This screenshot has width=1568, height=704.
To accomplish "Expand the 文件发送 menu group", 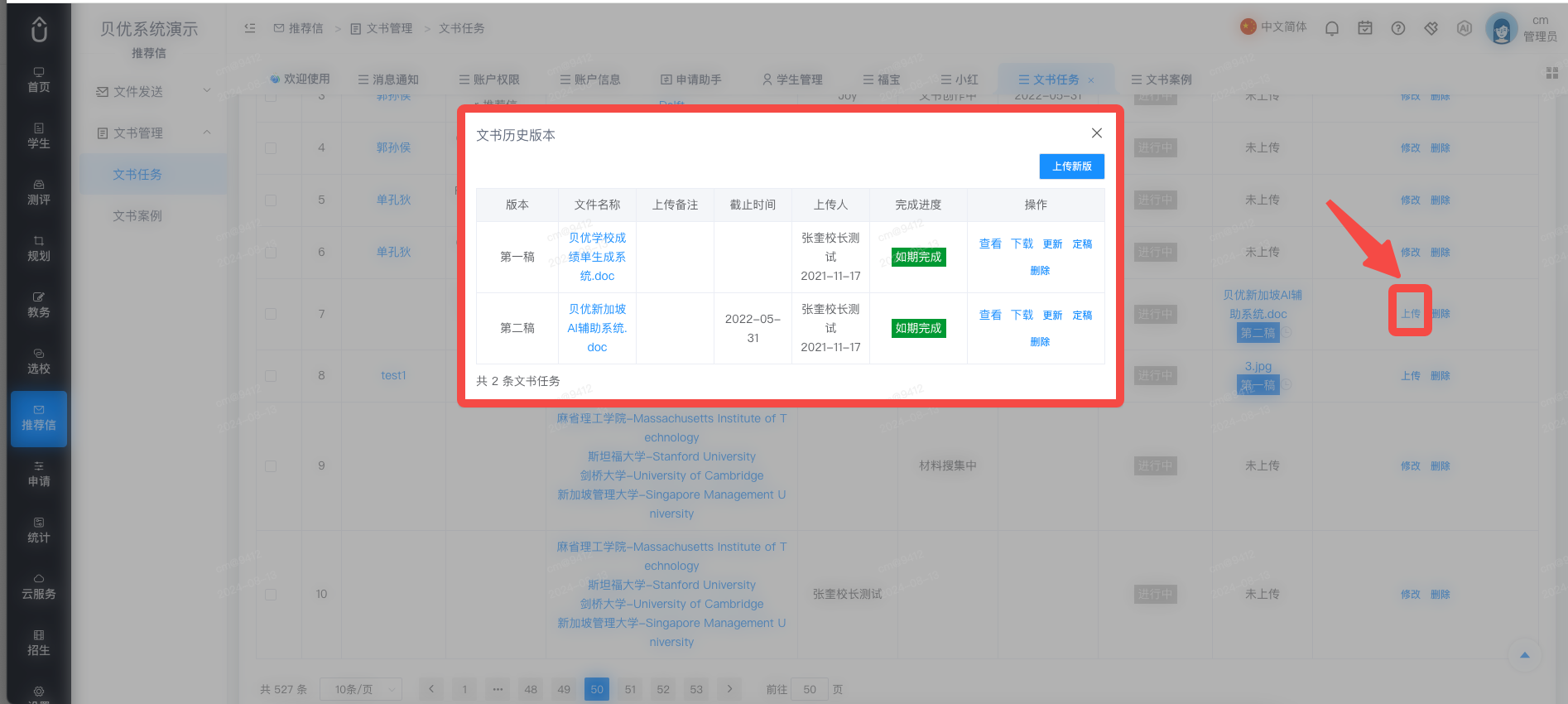I will (153, 91).
